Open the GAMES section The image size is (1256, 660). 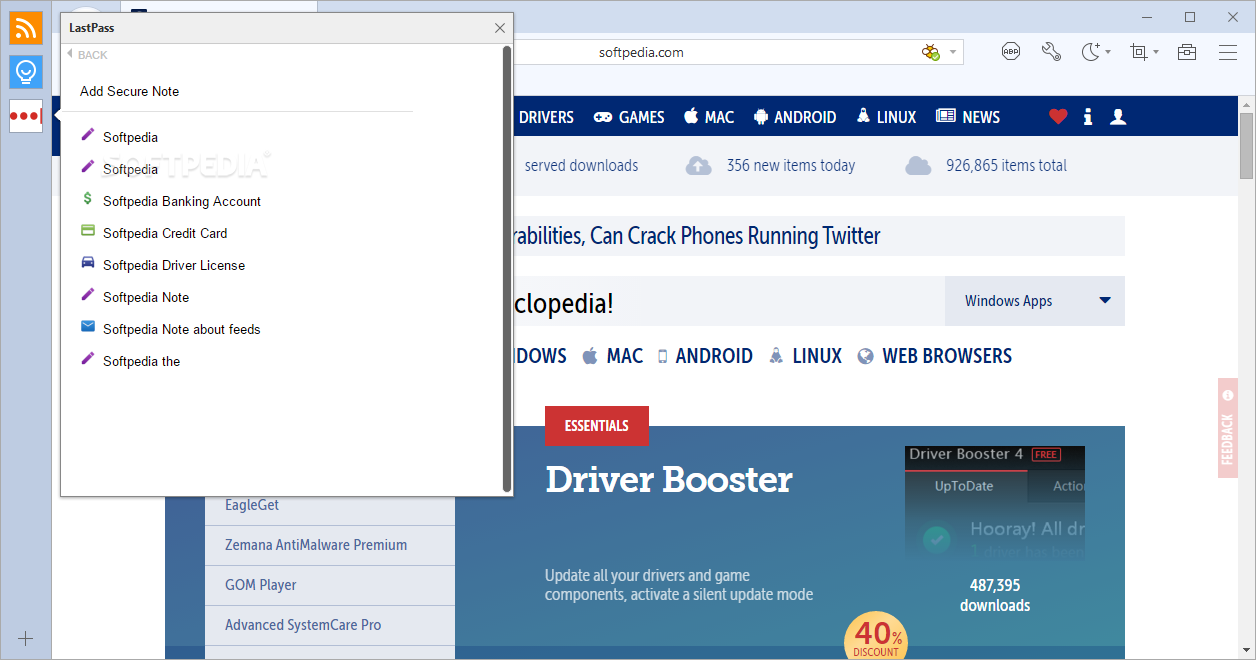pos(629,117)
